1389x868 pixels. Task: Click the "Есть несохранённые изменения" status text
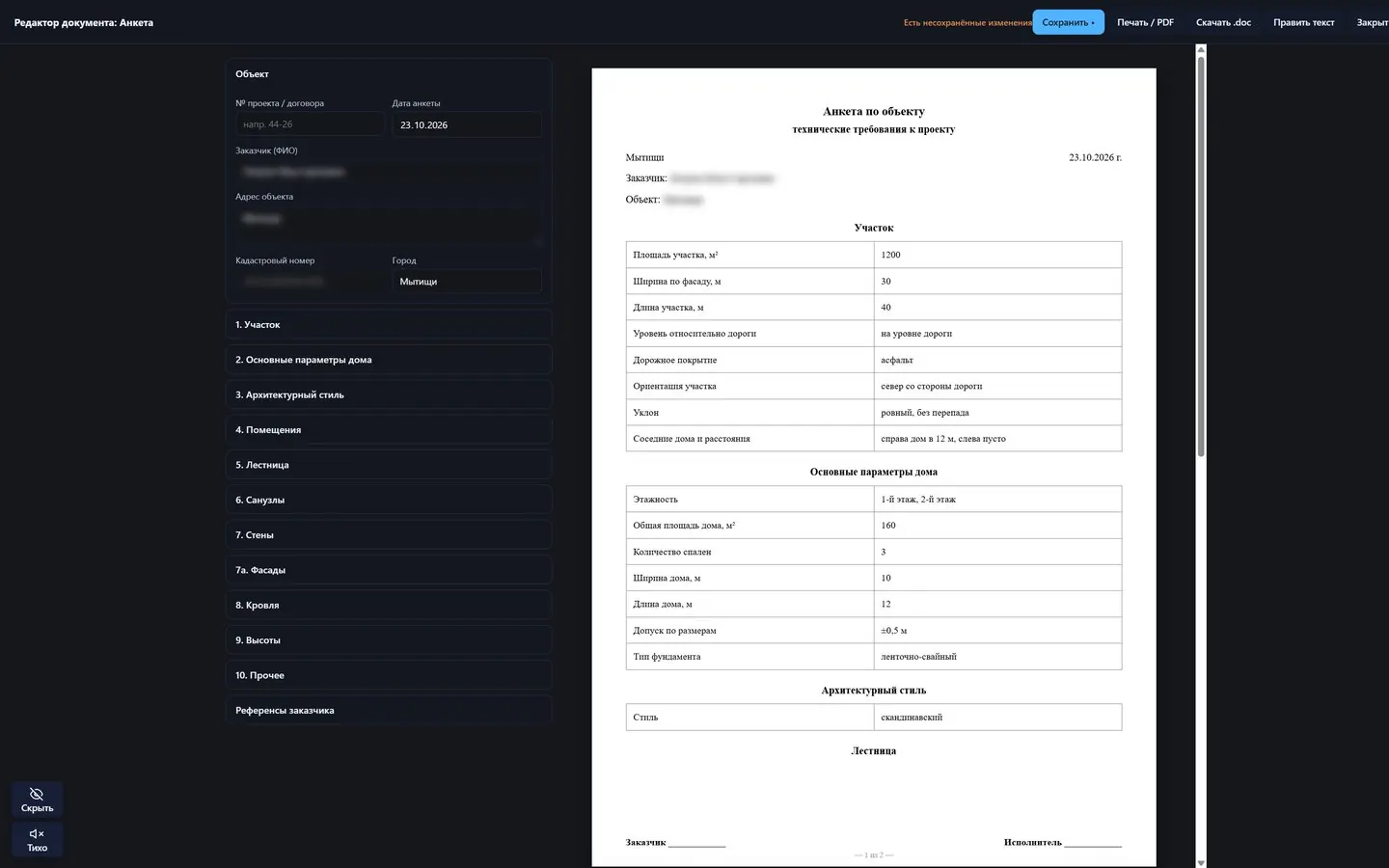click(x=967, y=22)
